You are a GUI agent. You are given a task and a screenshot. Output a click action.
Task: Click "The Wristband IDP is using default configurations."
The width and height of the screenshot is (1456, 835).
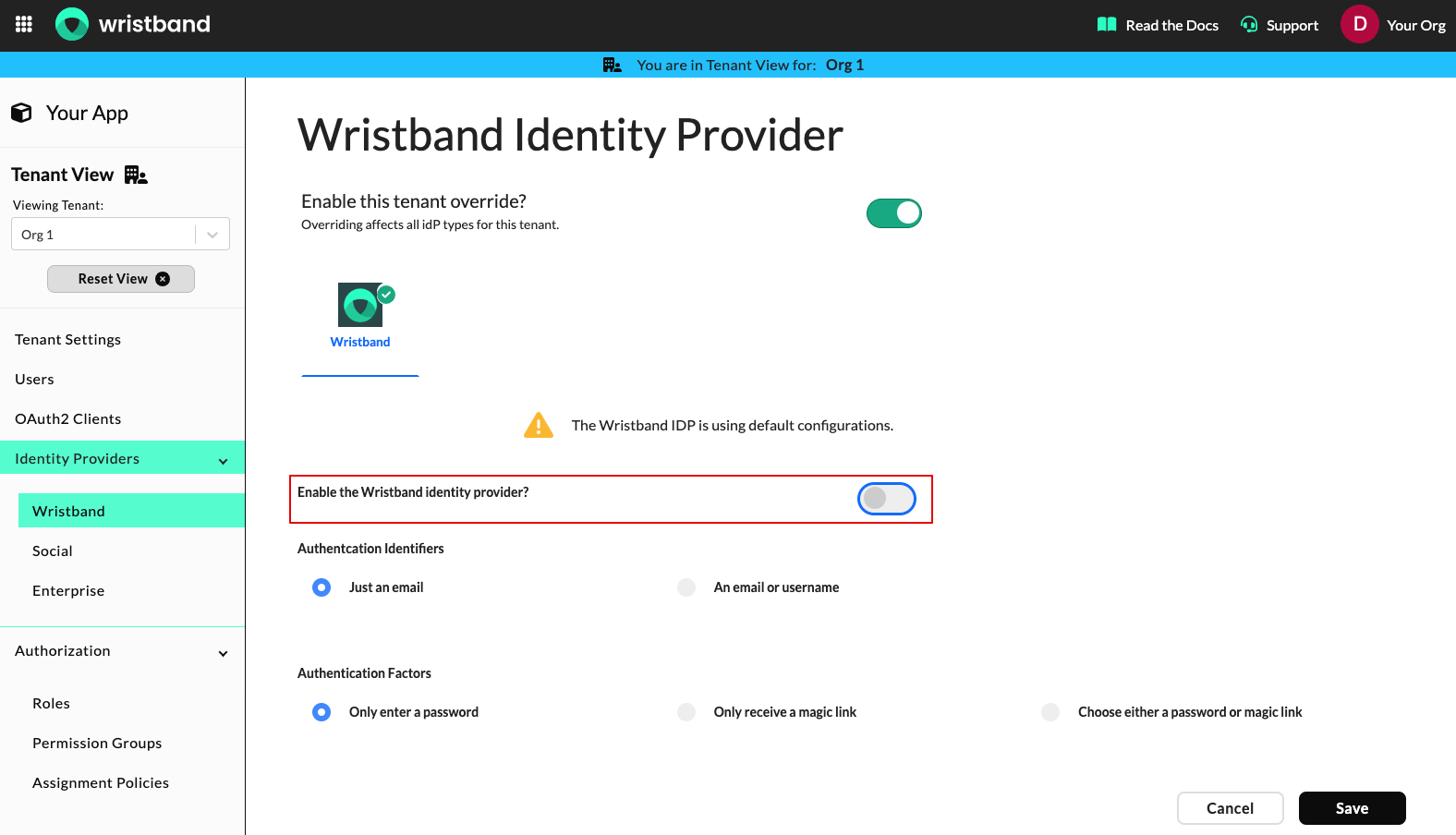pos(733,425)
